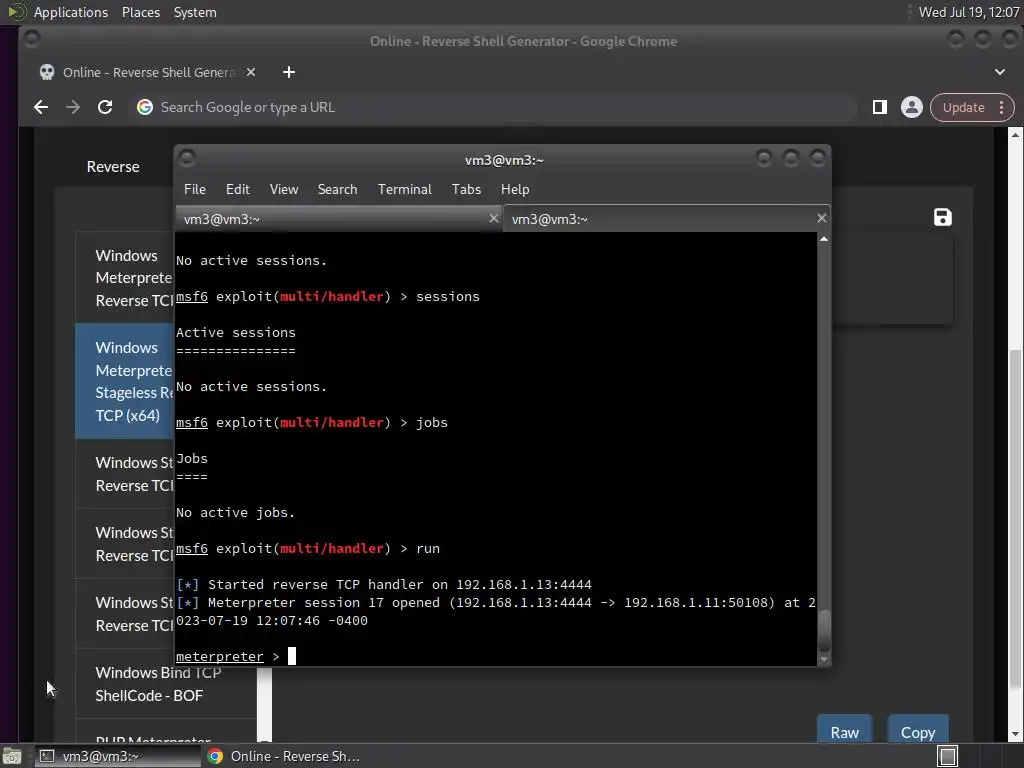Go back in Chrome with the back arrow

(41, 107)
